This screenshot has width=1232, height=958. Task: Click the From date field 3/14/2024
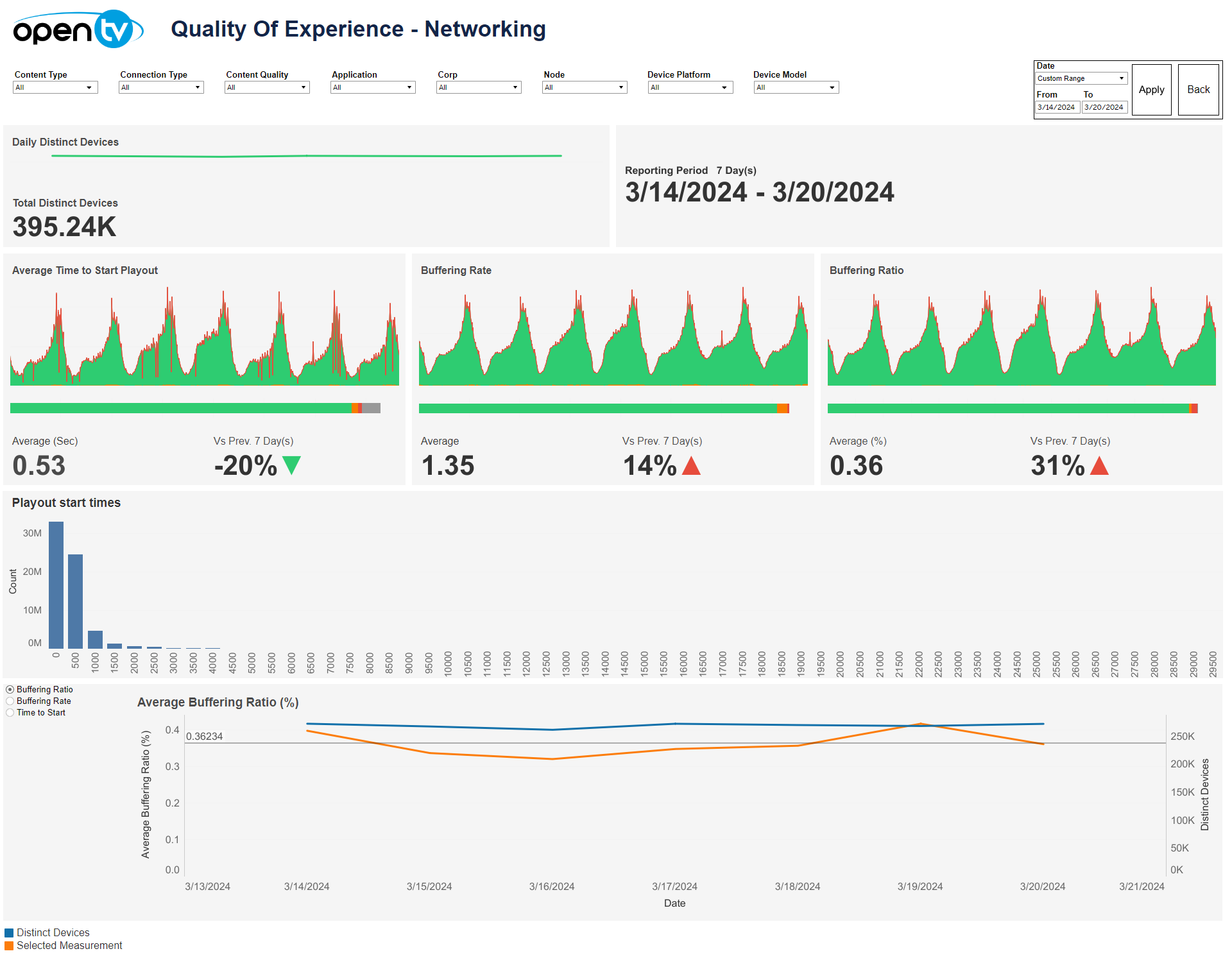pos(1057,107)
